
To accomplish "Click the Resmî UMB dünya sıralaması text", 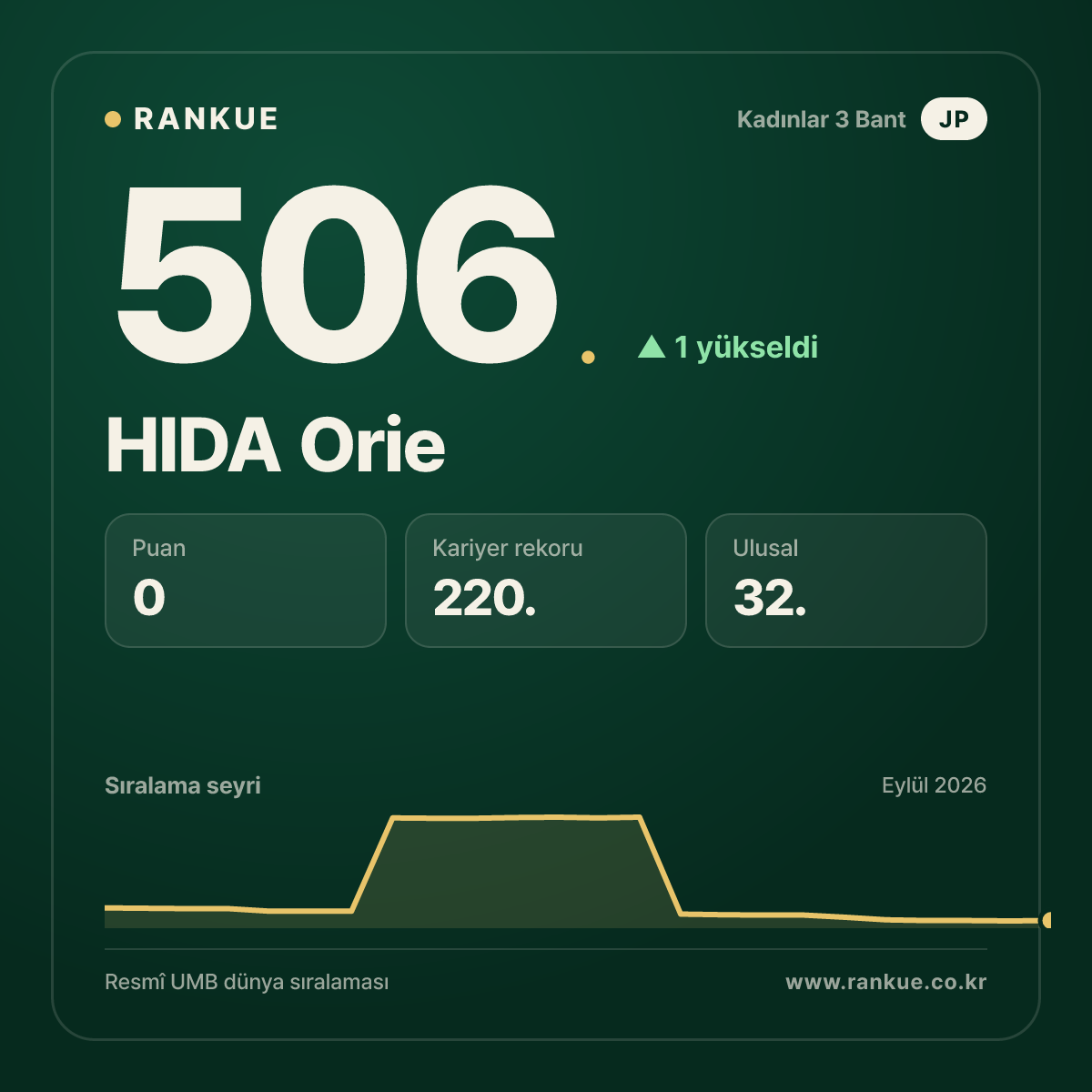I will (x=247, y=983).
